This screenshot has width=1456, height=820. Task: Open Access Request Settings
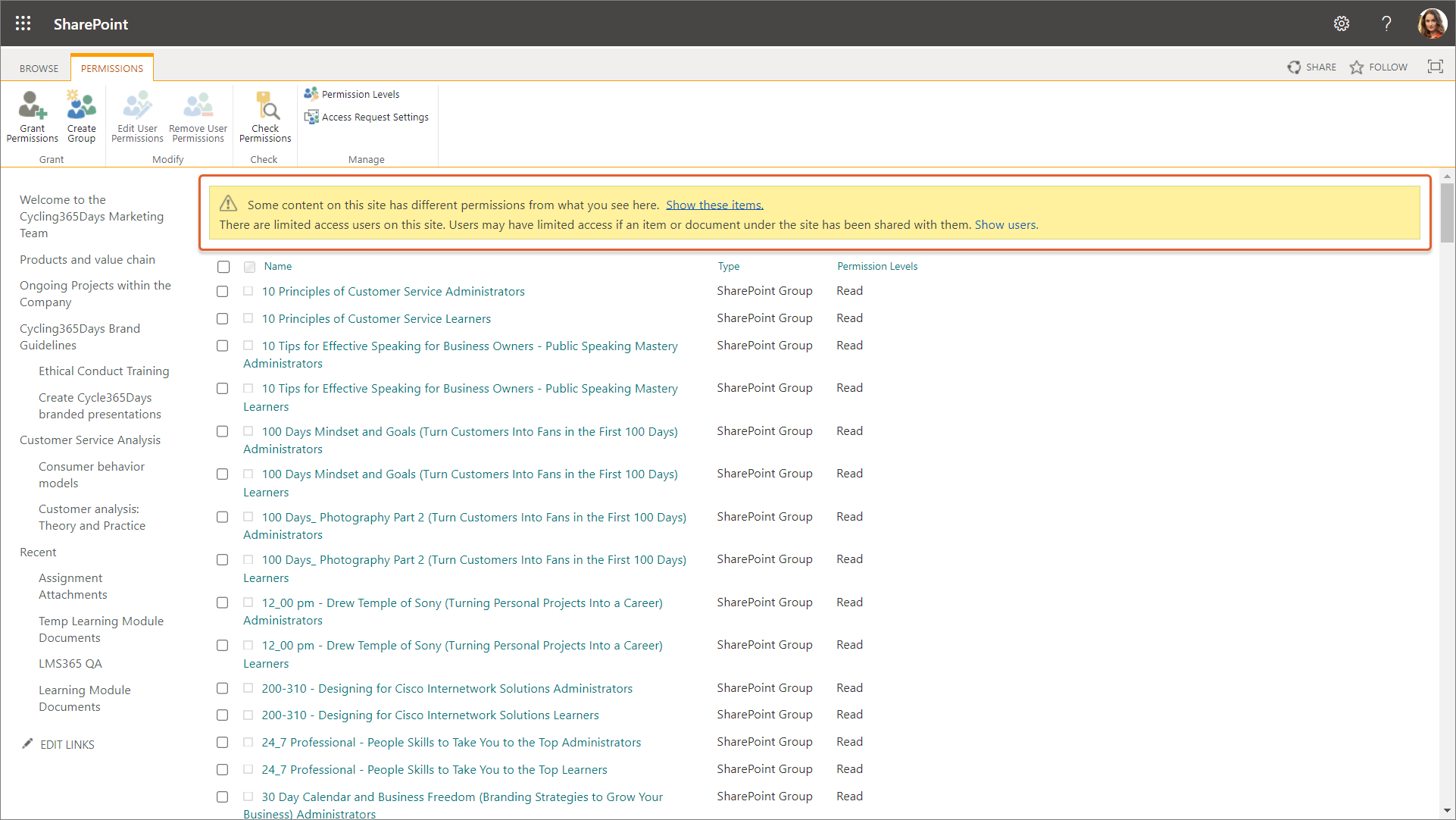click(374, 117)
